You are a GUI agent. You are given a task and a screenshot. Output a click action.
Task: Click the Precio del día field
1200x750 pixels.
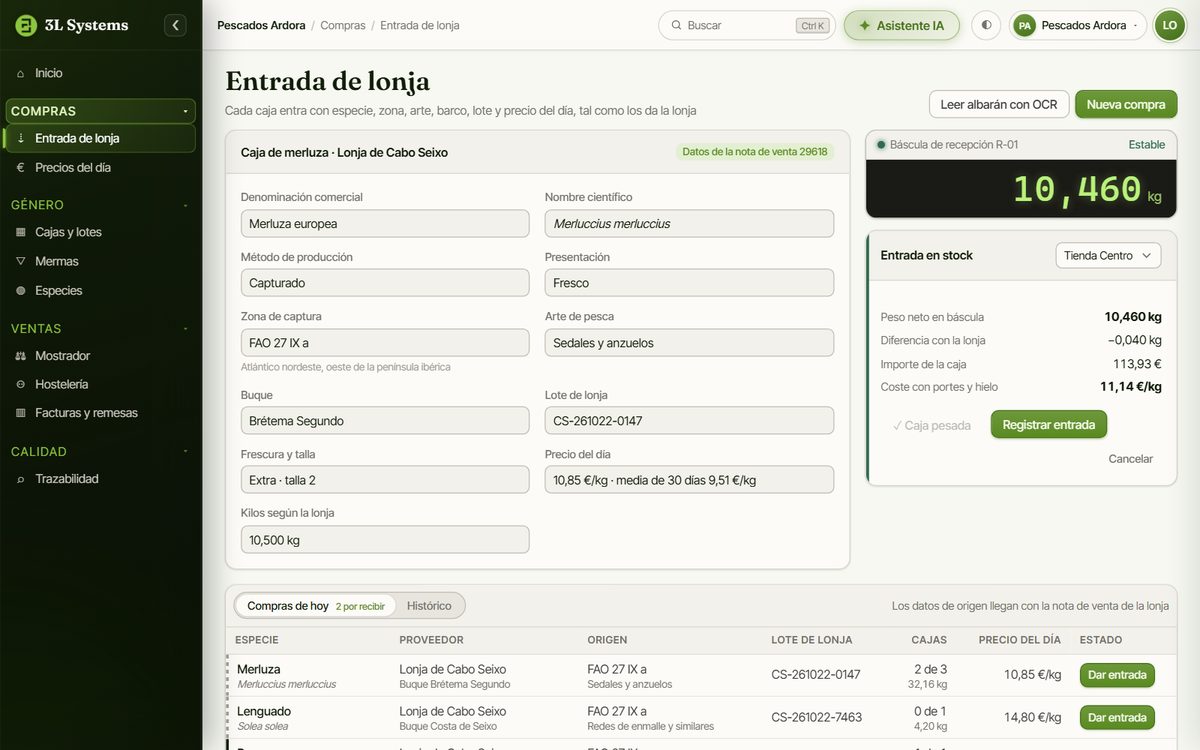(x=689, y=480)
